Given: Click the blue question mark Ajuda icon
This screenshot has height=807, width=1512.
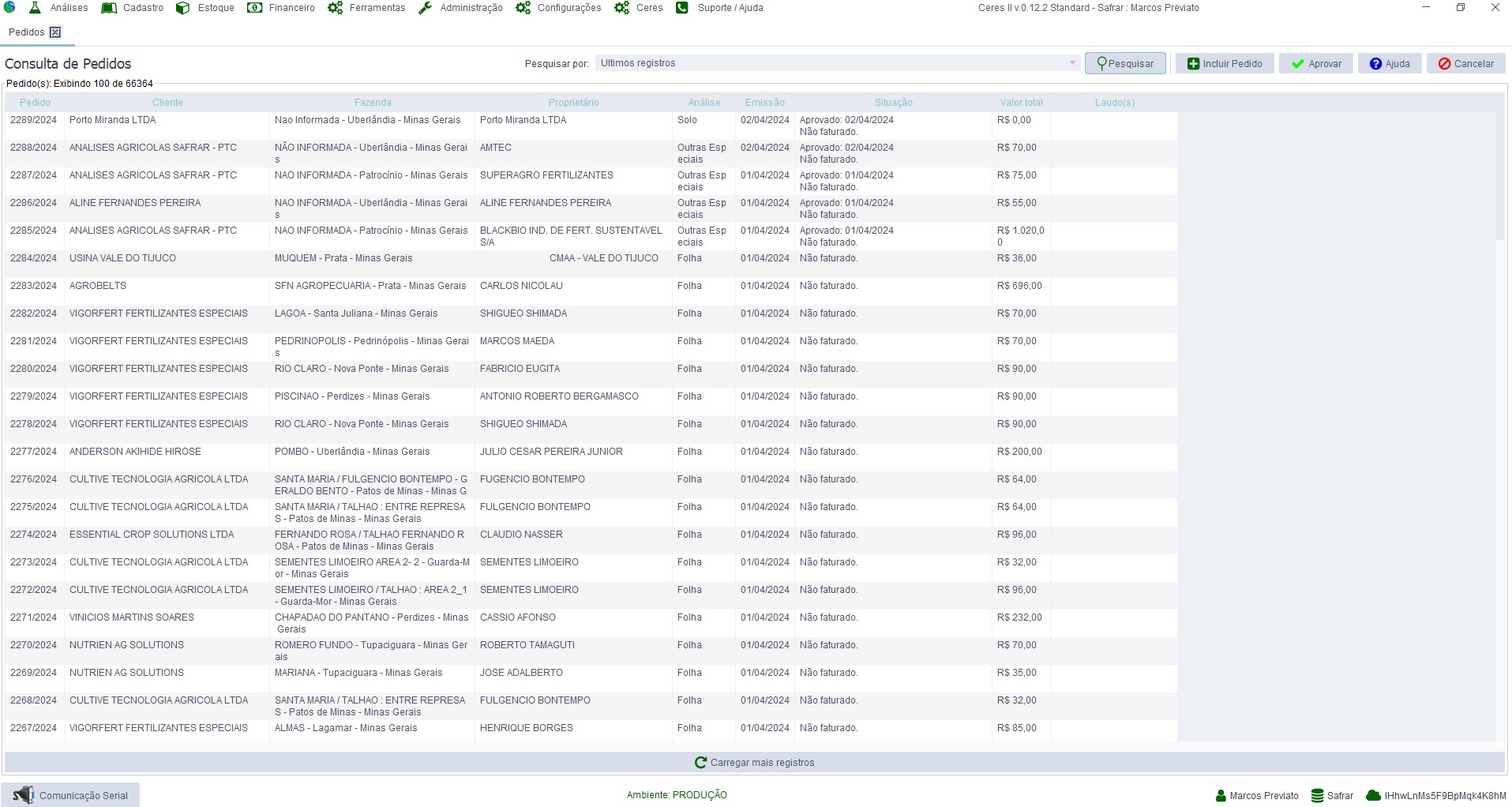Looking at the screenshot, I should [x=1375, y=64].
